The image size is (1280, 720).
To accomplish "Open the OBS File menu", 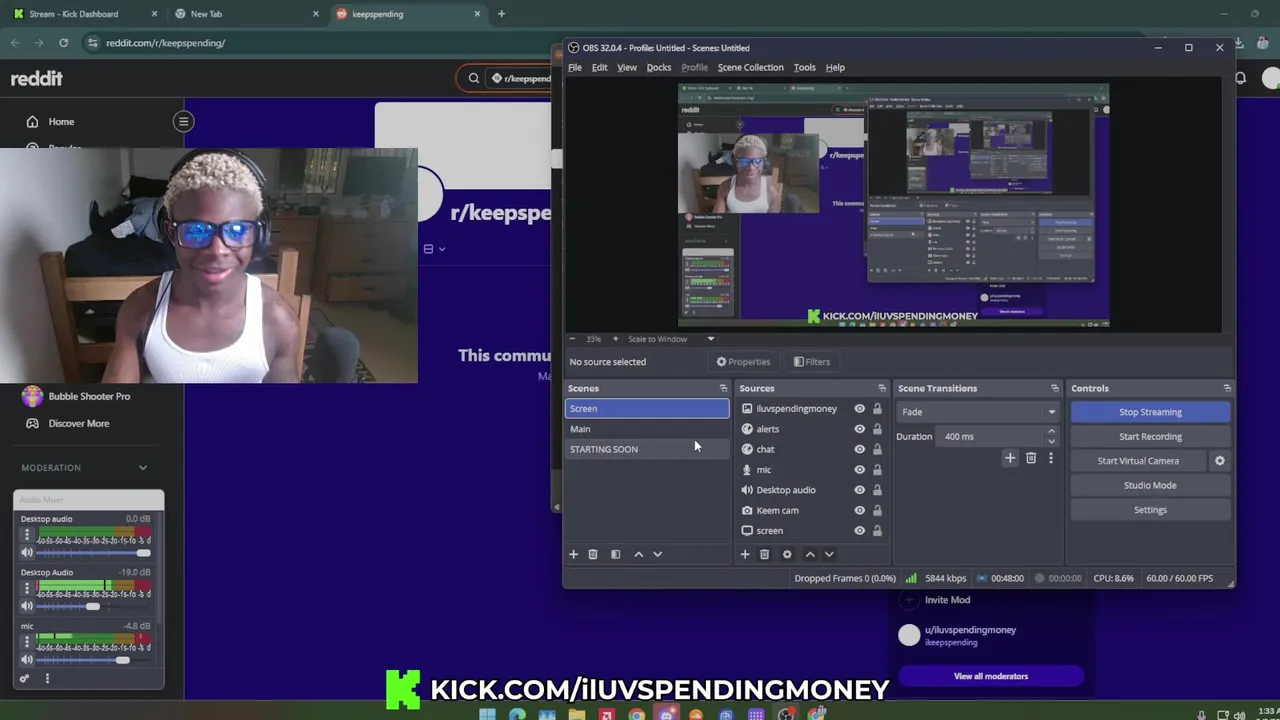I will [x=575, y=67].
